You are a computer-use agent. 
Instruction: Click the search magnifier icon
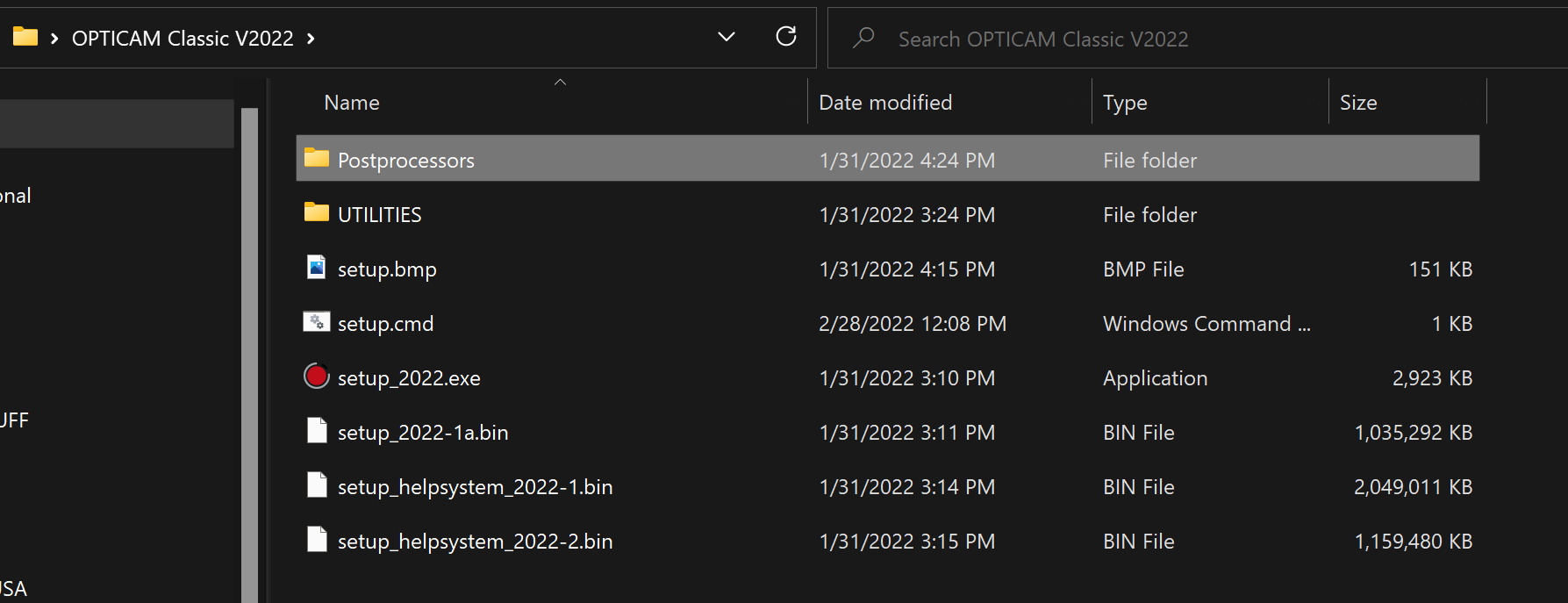click(x=863, y=38)
